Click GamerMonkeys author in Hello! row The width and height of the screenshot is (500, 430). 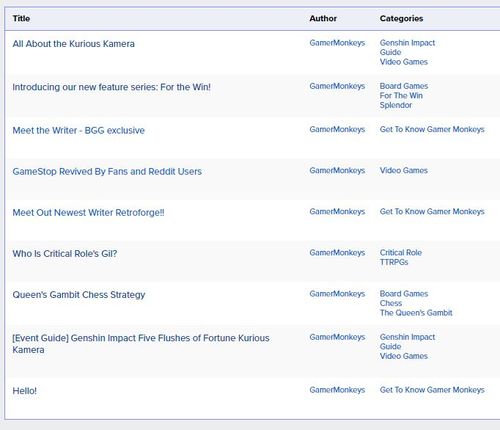(337, 390)
